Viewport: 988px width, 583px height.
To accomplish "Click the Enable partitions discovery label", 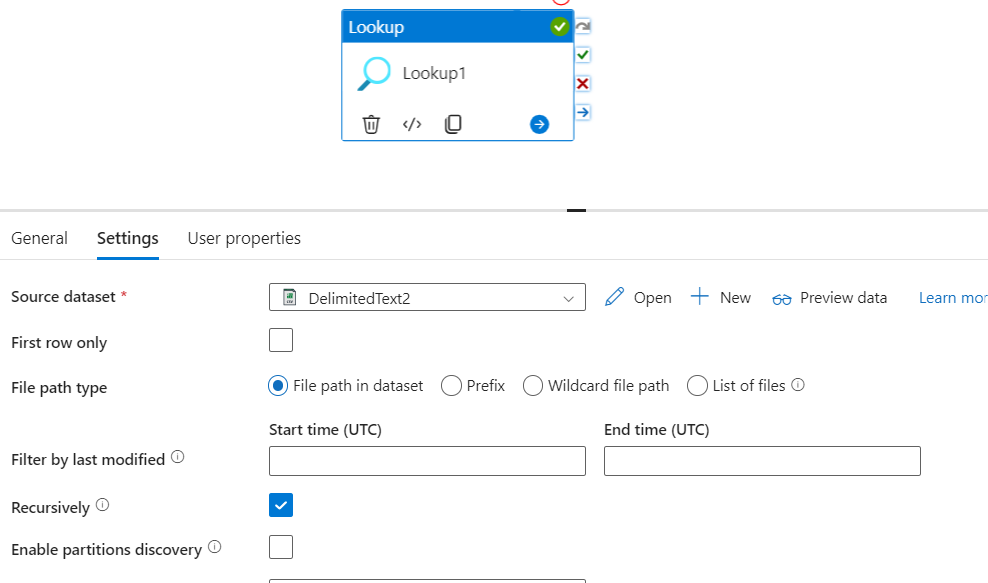I will coord(106,550).
